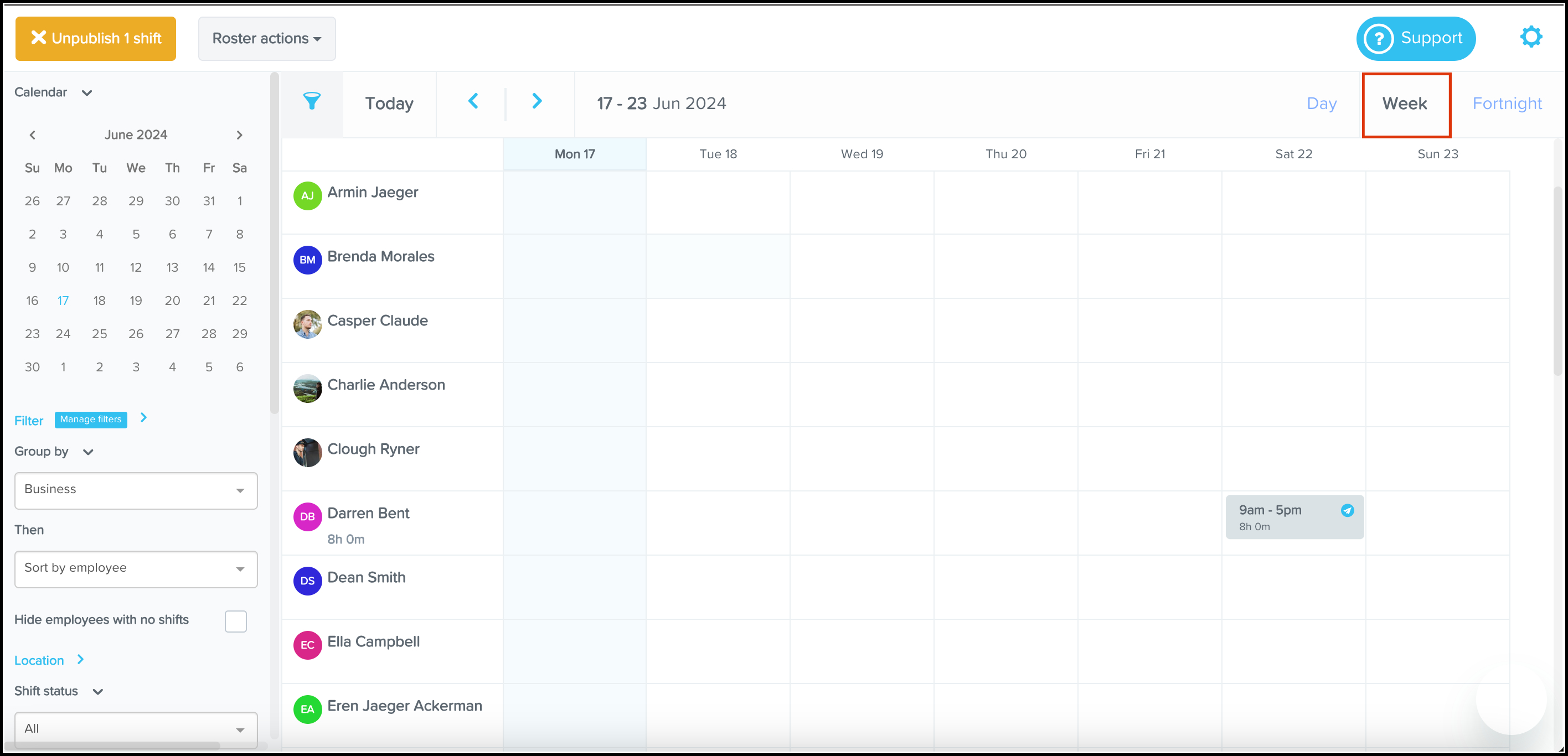Click the Manage filters button

click(x=91, y=420)
